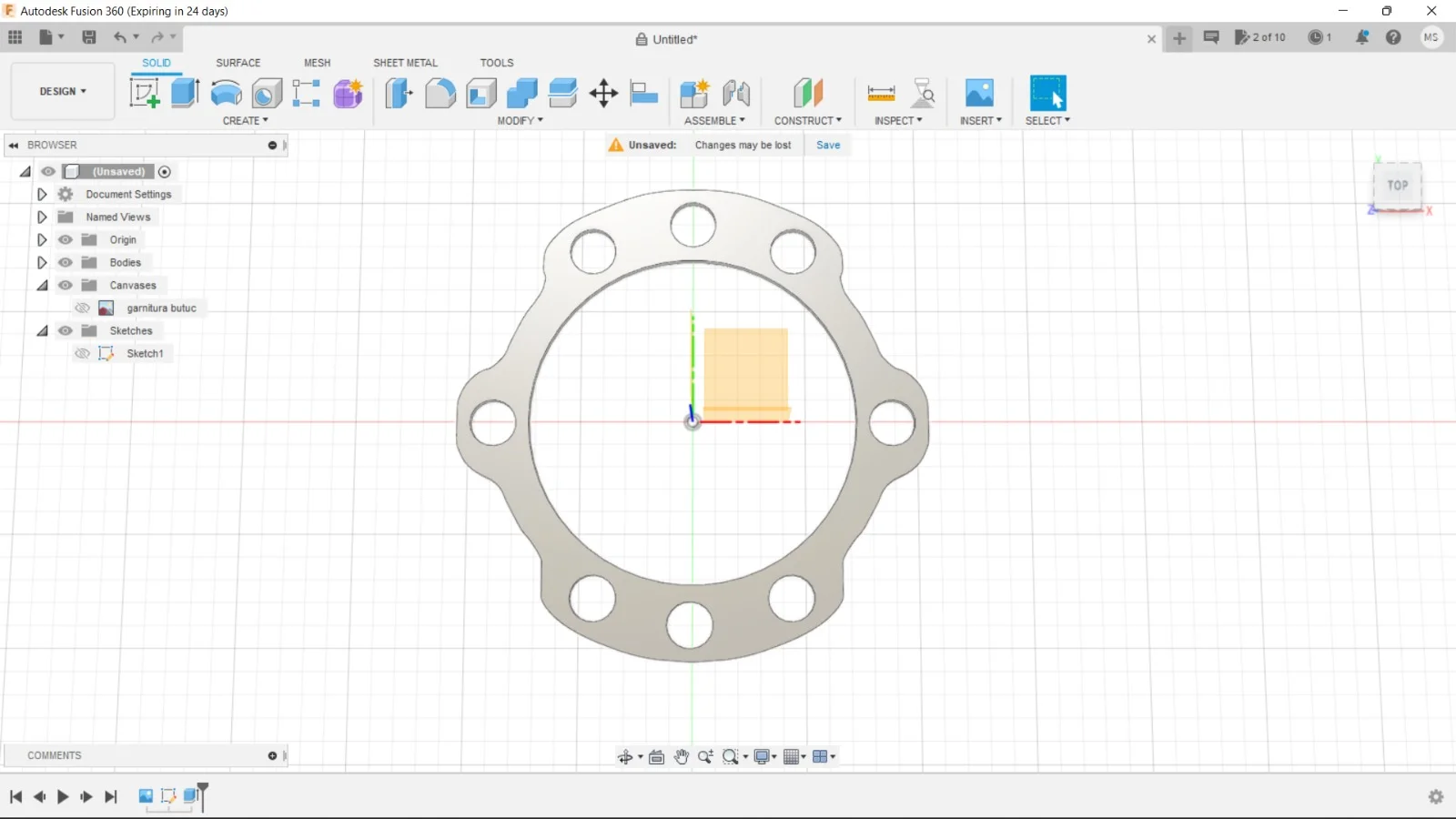Open the CONSTRUCT menu
This screenshot has width=1456, height=819.
coord(807,121)
